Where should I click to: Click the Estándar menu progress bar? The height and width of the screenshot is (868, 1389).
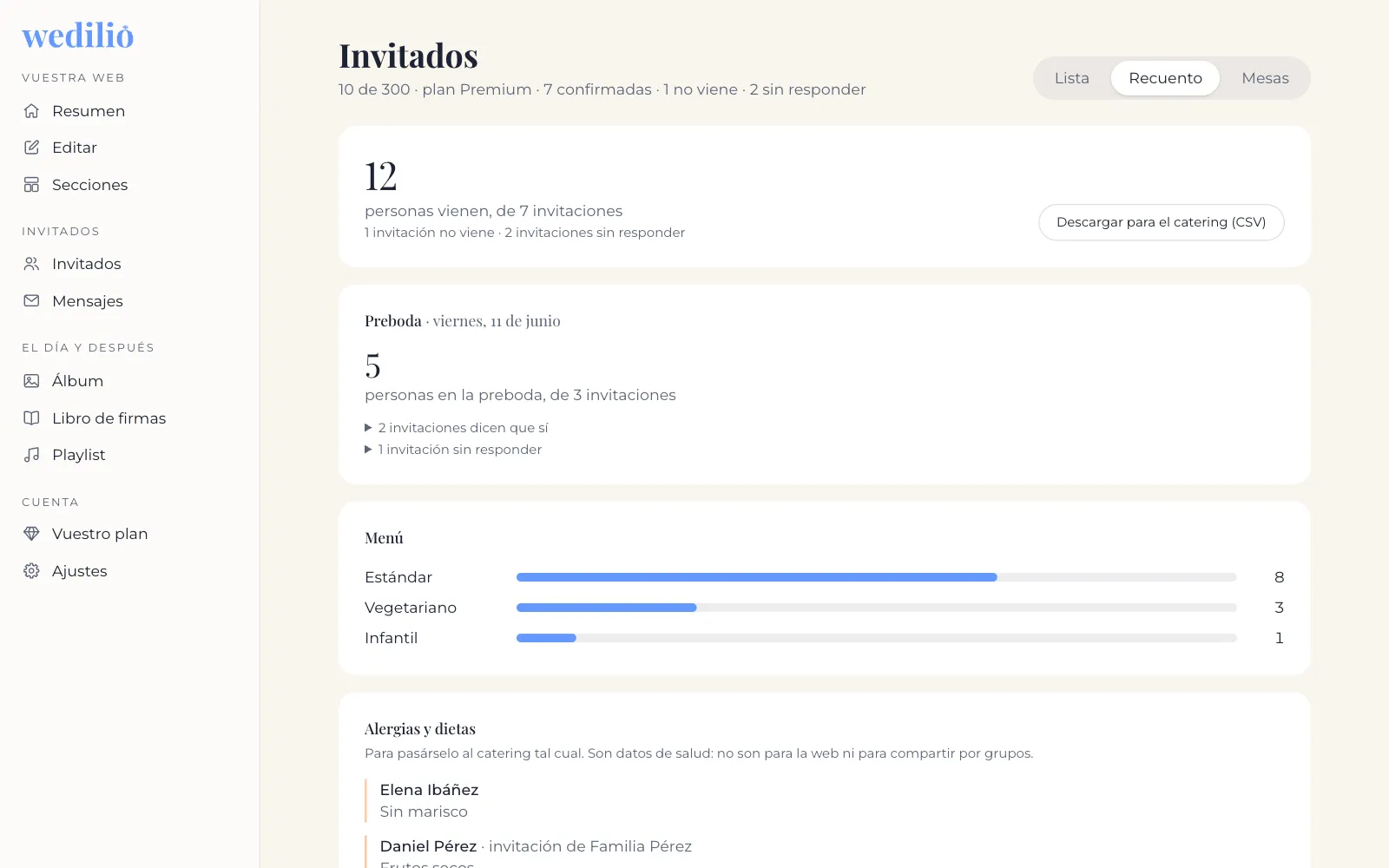(876, 577)
